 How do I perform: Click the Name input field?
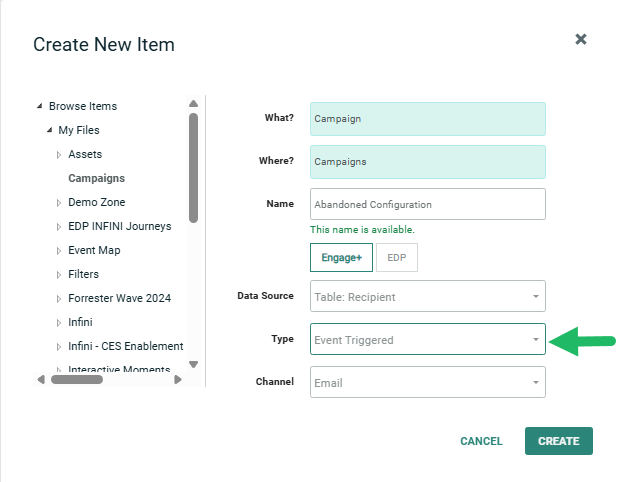[428, 204]
